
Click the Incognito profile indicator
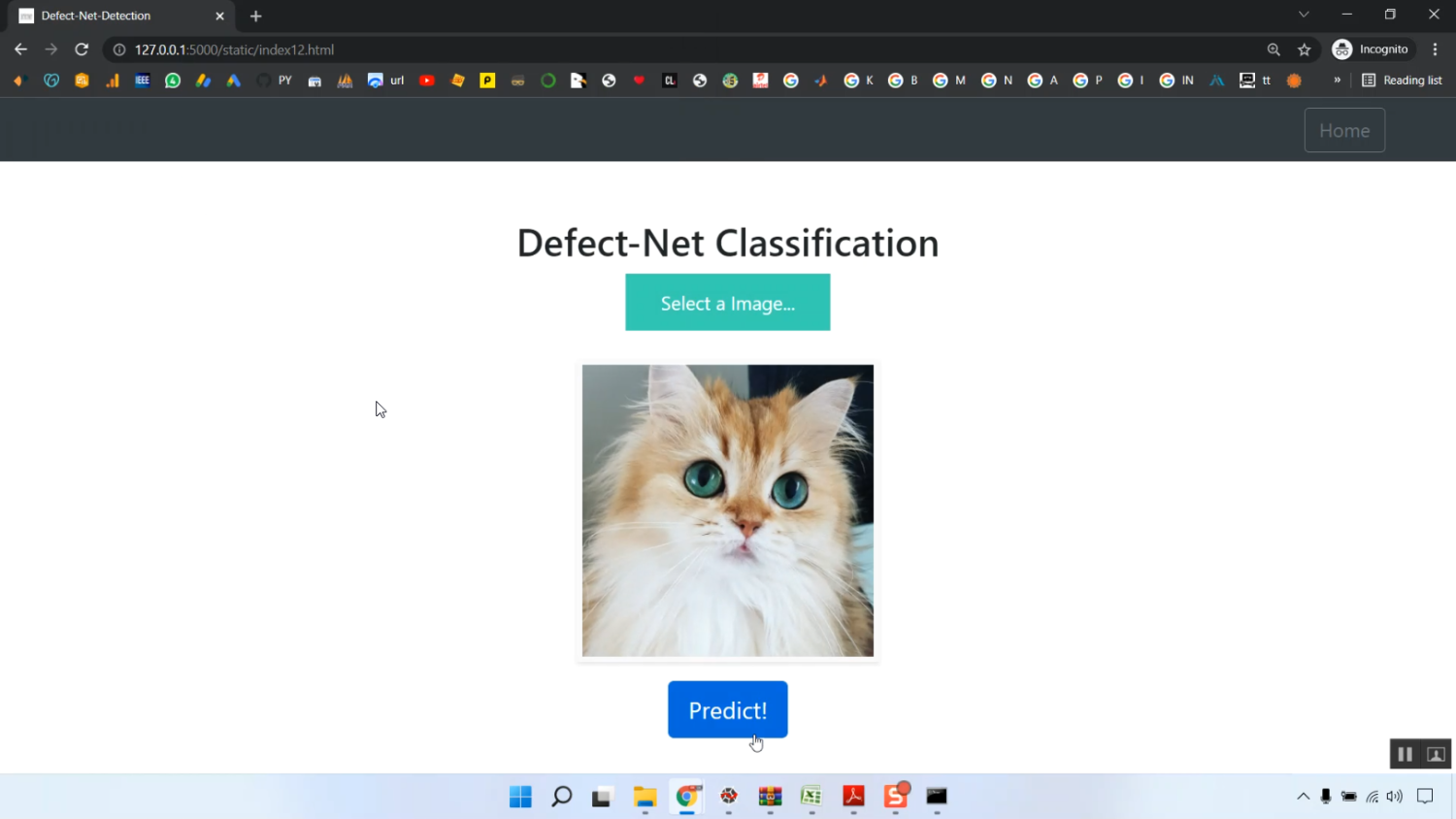(1371, 49)
